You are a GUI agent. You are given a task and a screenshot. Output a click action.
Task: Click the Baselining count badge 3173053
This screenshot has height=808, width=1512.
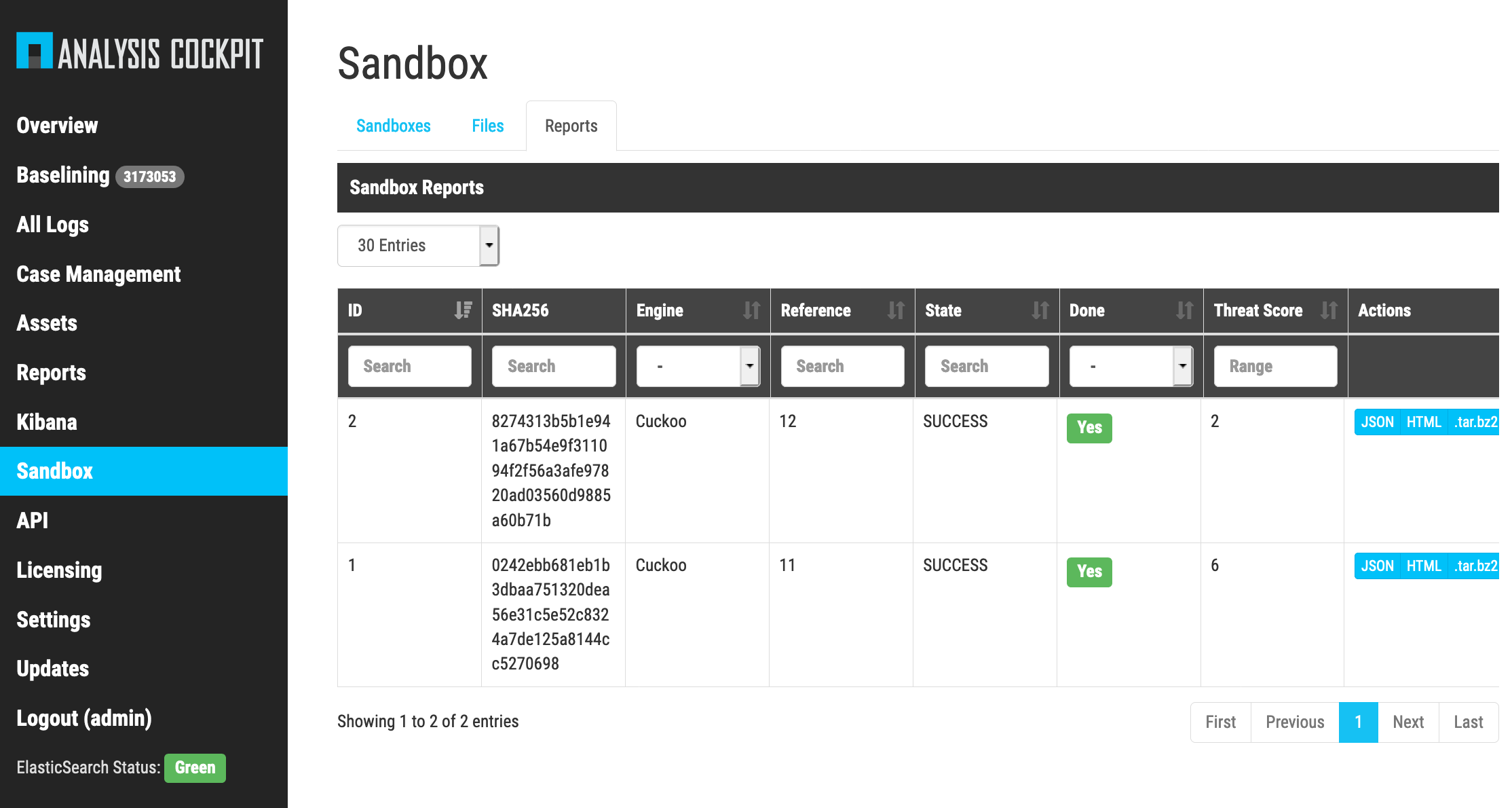149,177
